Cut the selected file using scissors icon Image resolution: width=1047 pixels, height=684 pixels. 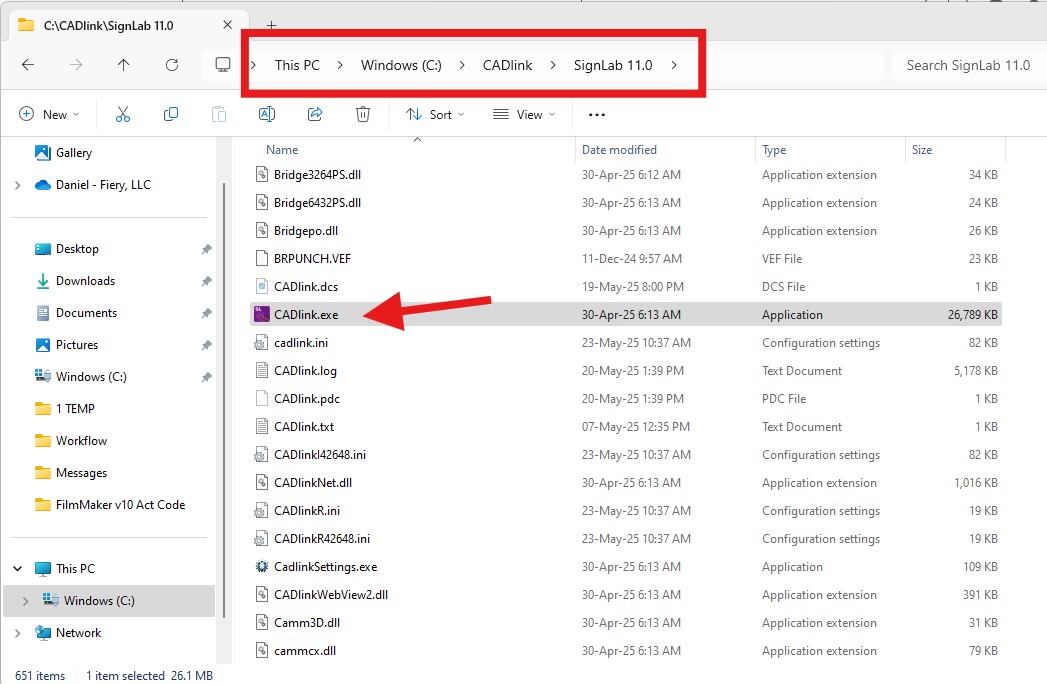click(x=123, y=114)
